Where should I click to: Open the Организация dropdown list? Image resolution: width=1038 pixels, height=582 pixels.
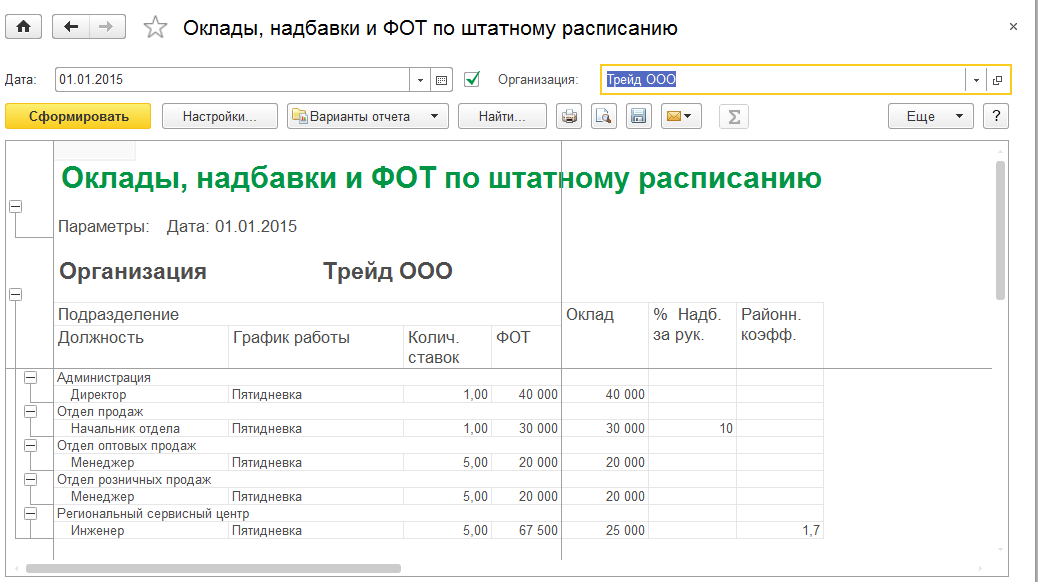[974, 80]
